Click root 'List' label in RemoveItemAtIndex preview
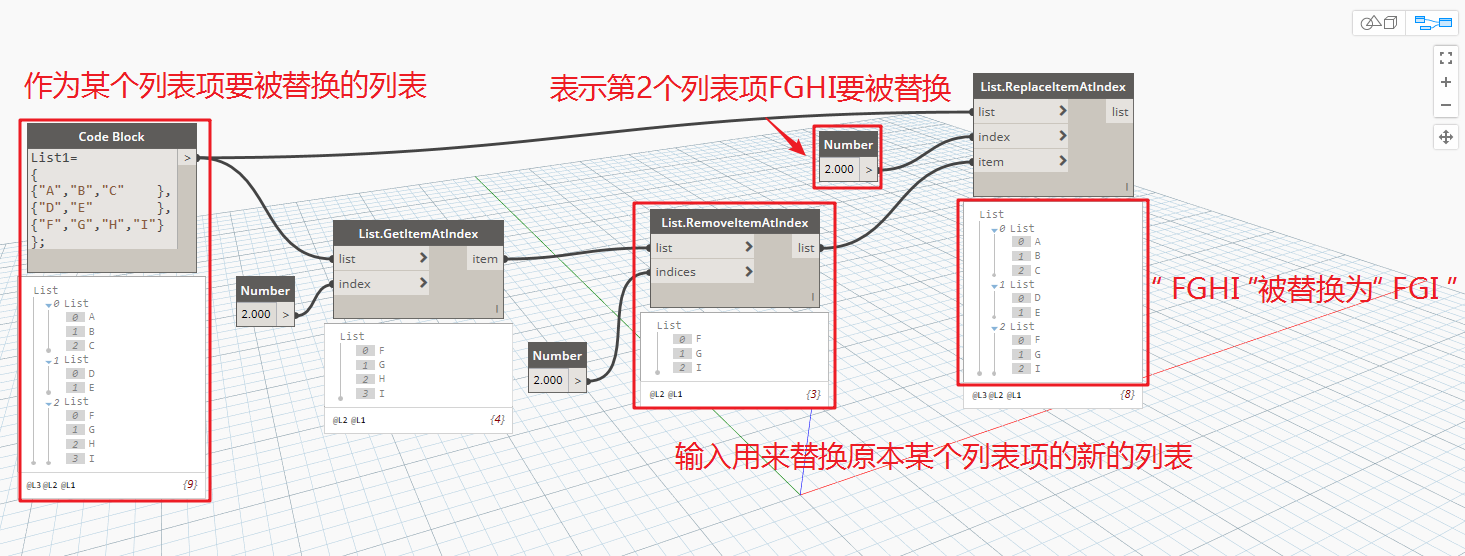The image size is (1465, 556). [x=669, y=325]
